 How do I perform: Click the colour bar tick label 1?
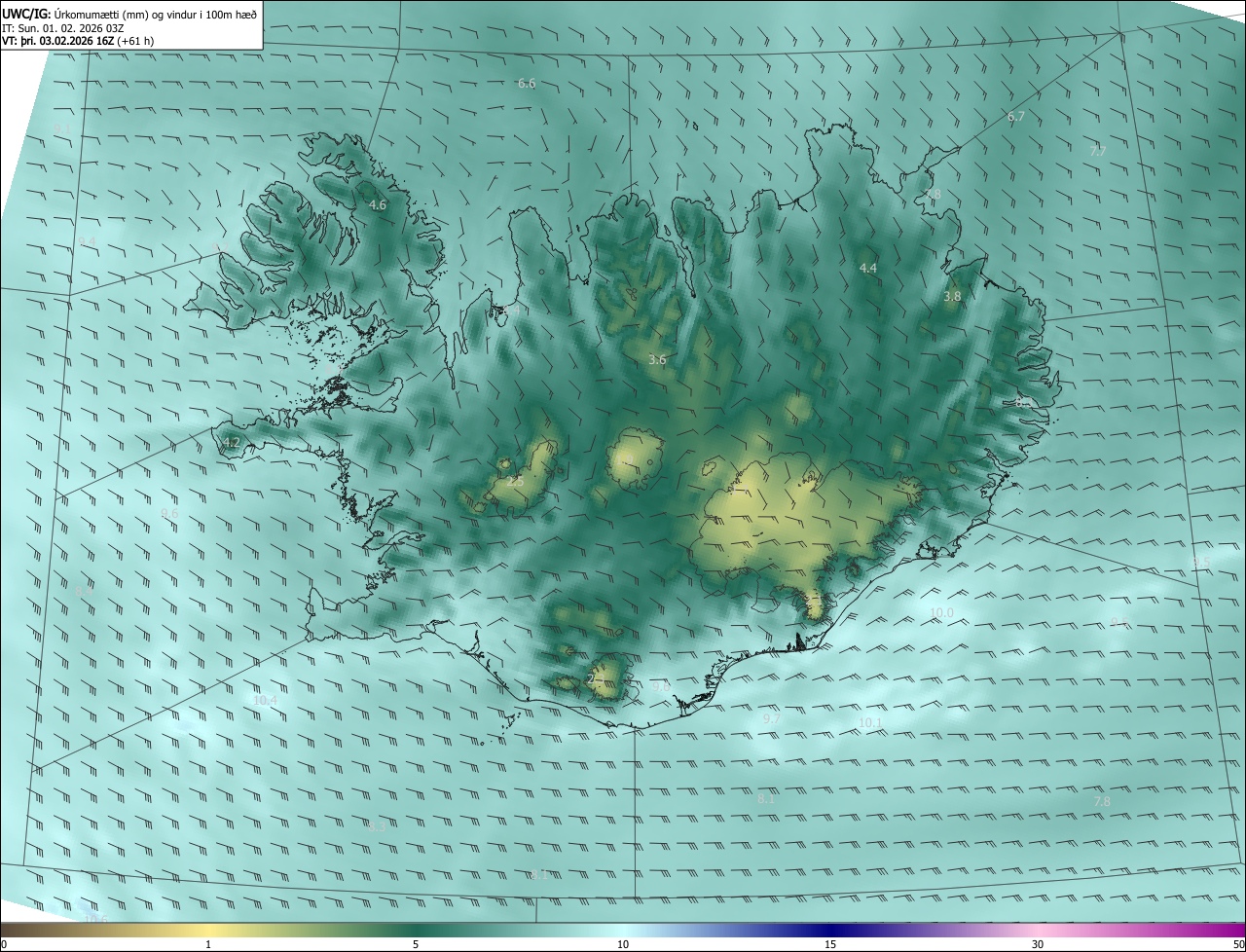coord(207,945)
